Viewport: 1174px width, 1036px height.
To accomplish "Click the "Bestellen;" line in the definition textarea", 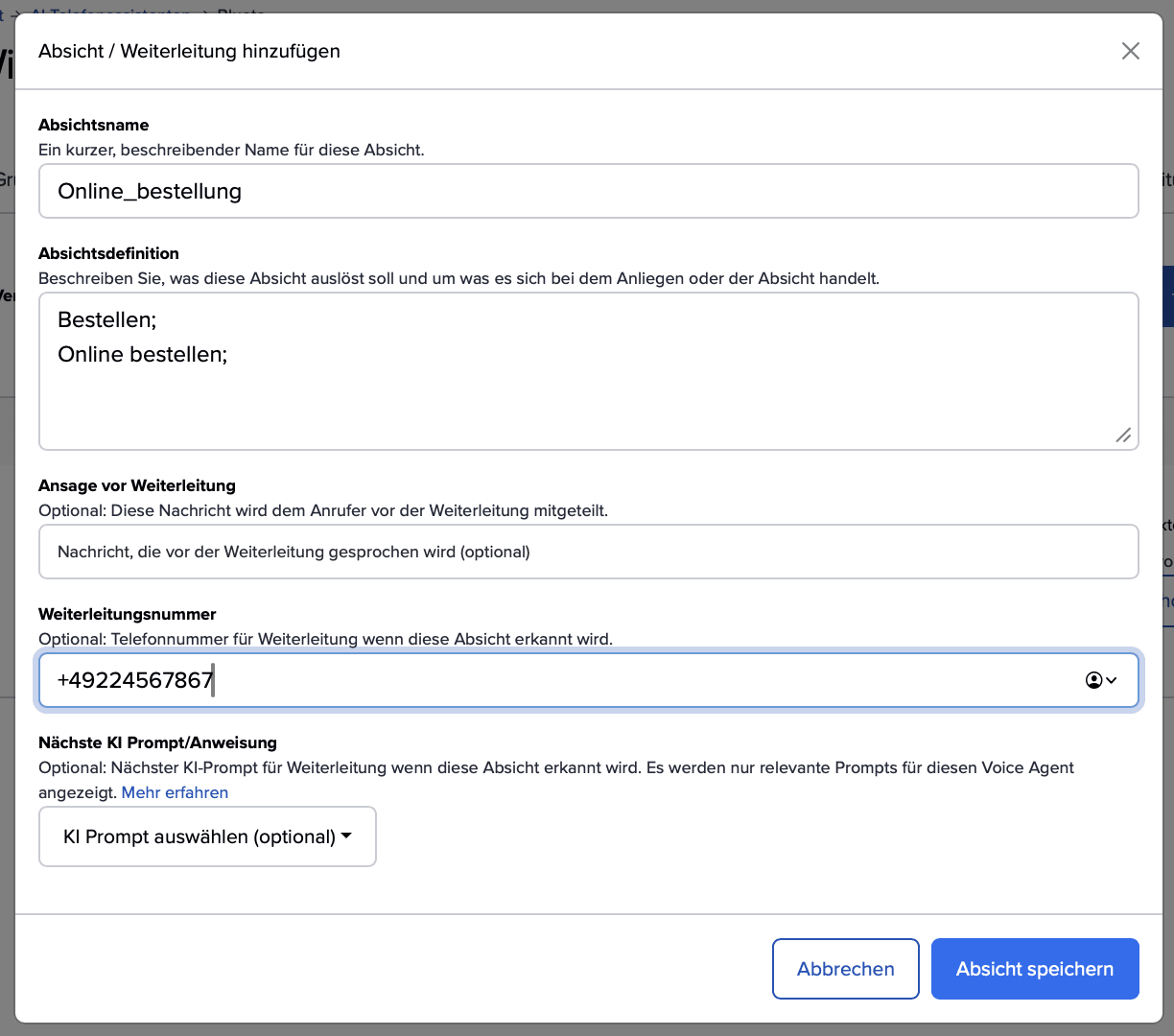I will click(106, 319).
